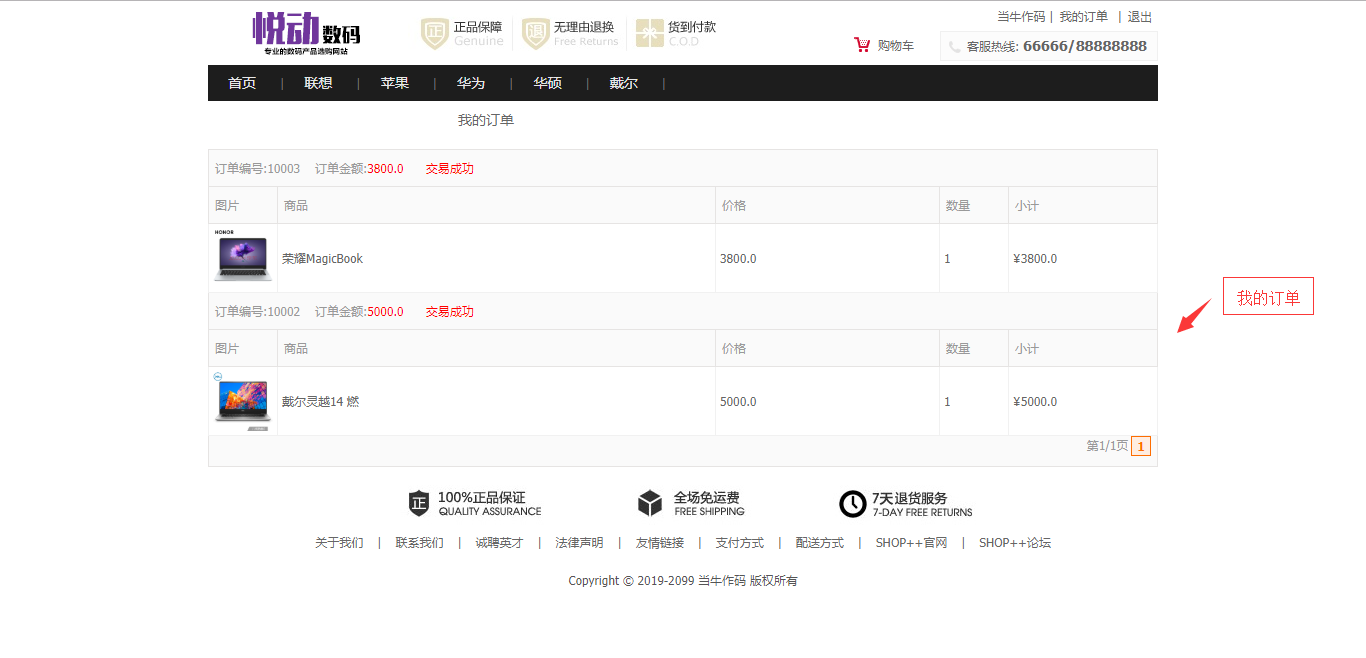
Task: Choose the 华硕 navigation item
Action: (x=547, y=83)
